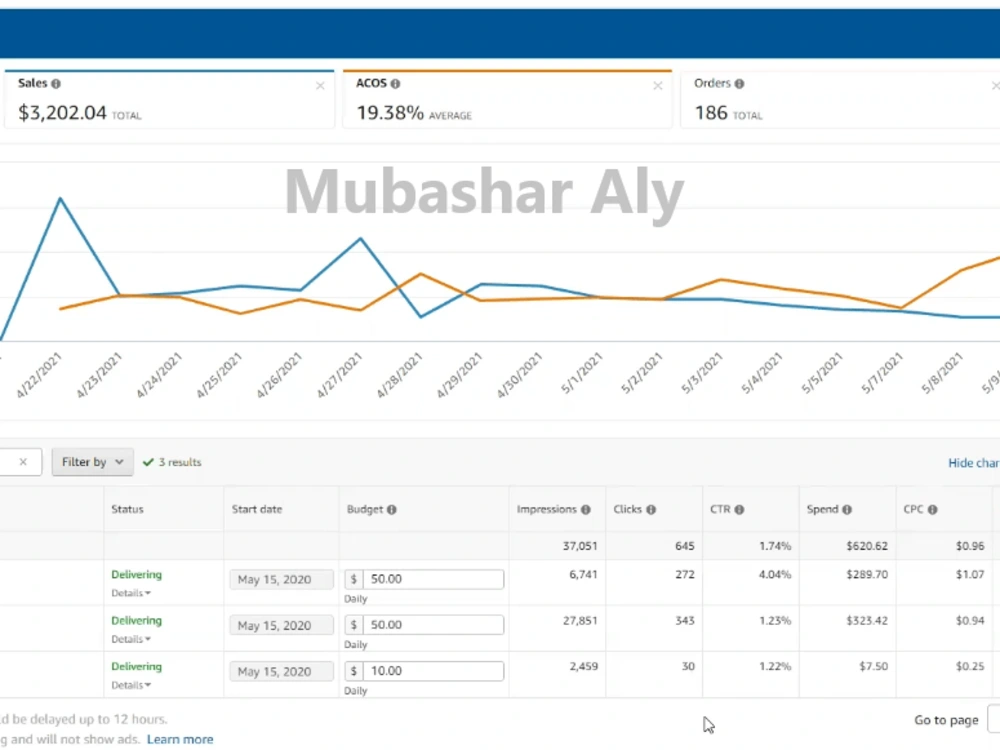The height and width of the screenshot is (750, 1000).
Task: Sort by the Impressions column header
Action: [x=547, y=509]
